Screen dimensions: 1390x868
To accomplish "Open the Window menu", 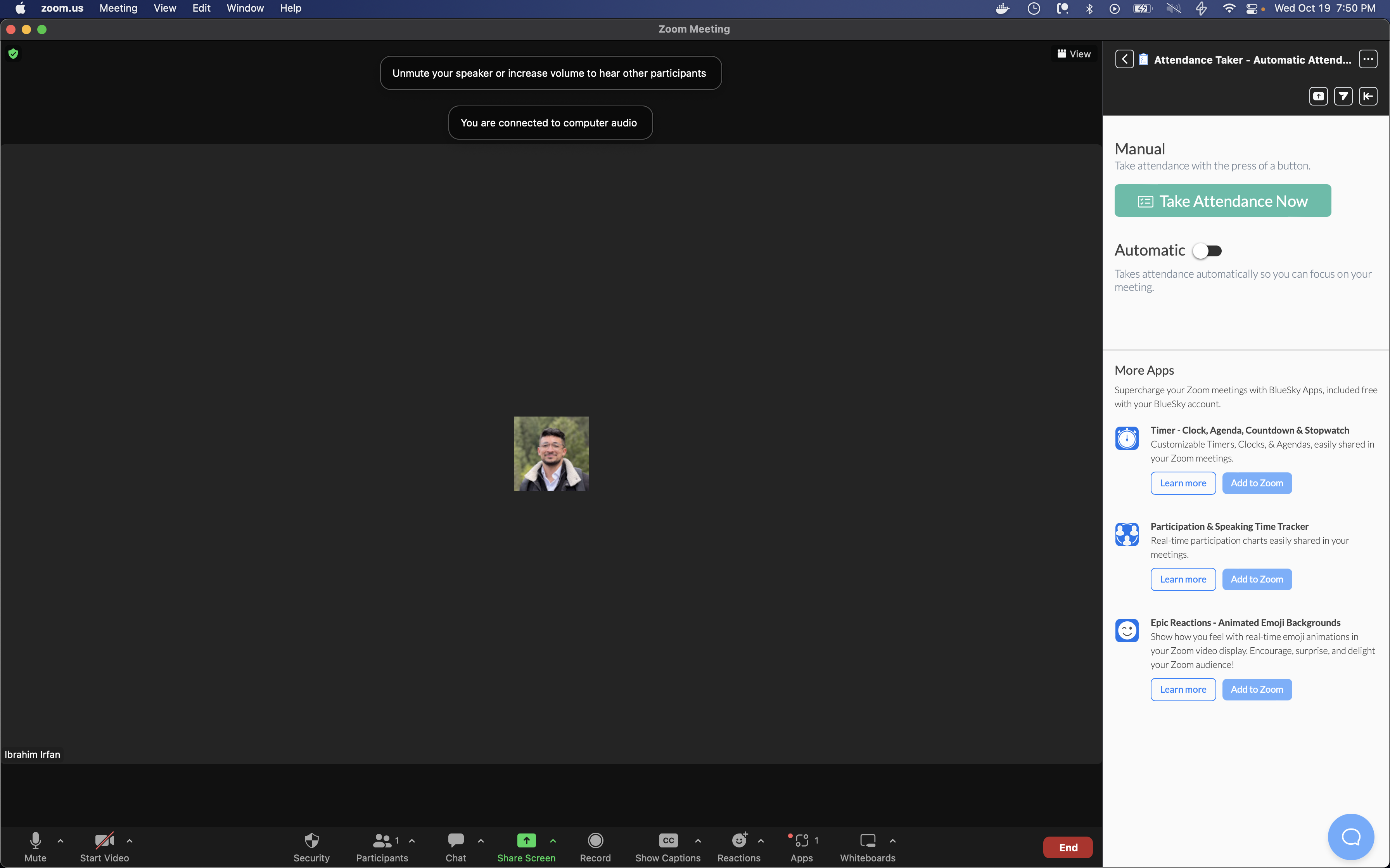I will pyautogui.click(x=245, y=8).
